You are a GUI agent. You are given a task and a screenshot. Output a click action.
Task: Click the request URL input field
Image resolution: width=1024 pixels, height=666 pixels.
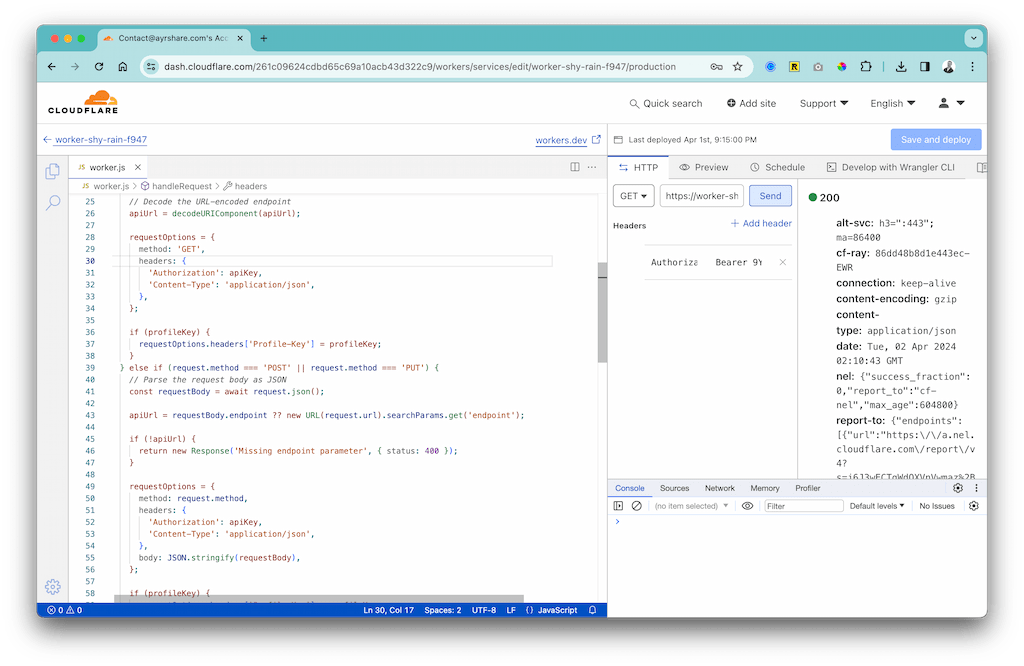[x=701, y=196]
